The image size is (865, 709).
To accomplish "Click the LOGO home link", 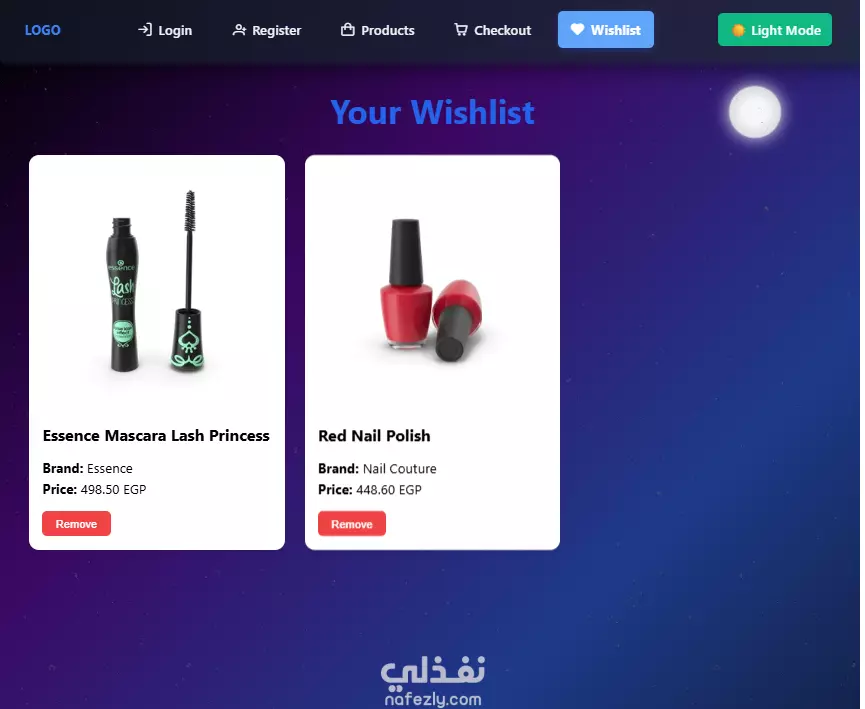I will click(x=42, y=30).
